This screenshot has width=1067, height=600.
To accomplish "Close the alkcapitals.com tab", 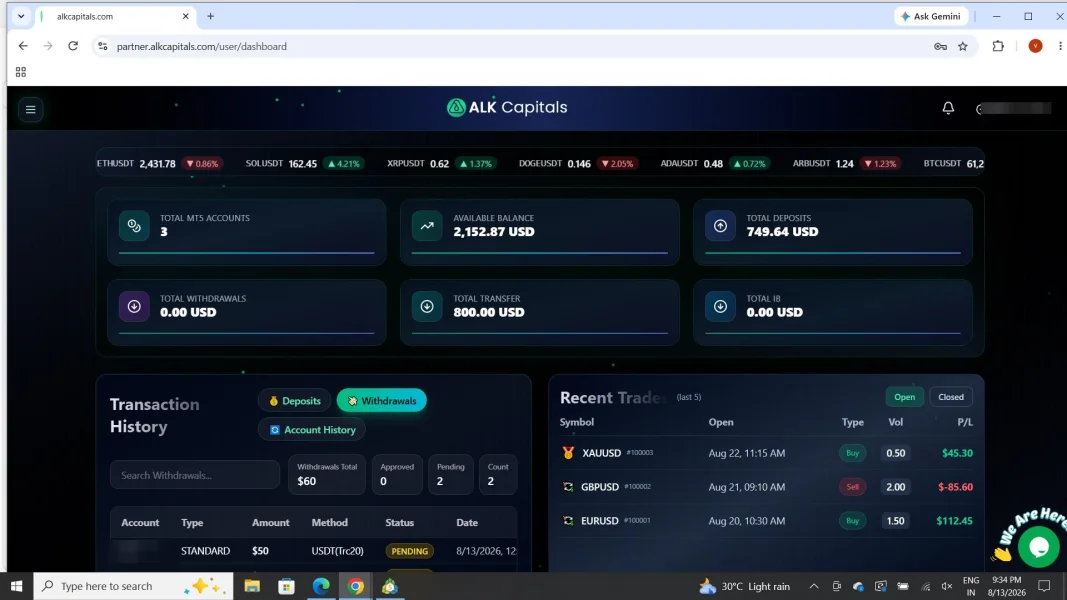I will coord(185,16).
